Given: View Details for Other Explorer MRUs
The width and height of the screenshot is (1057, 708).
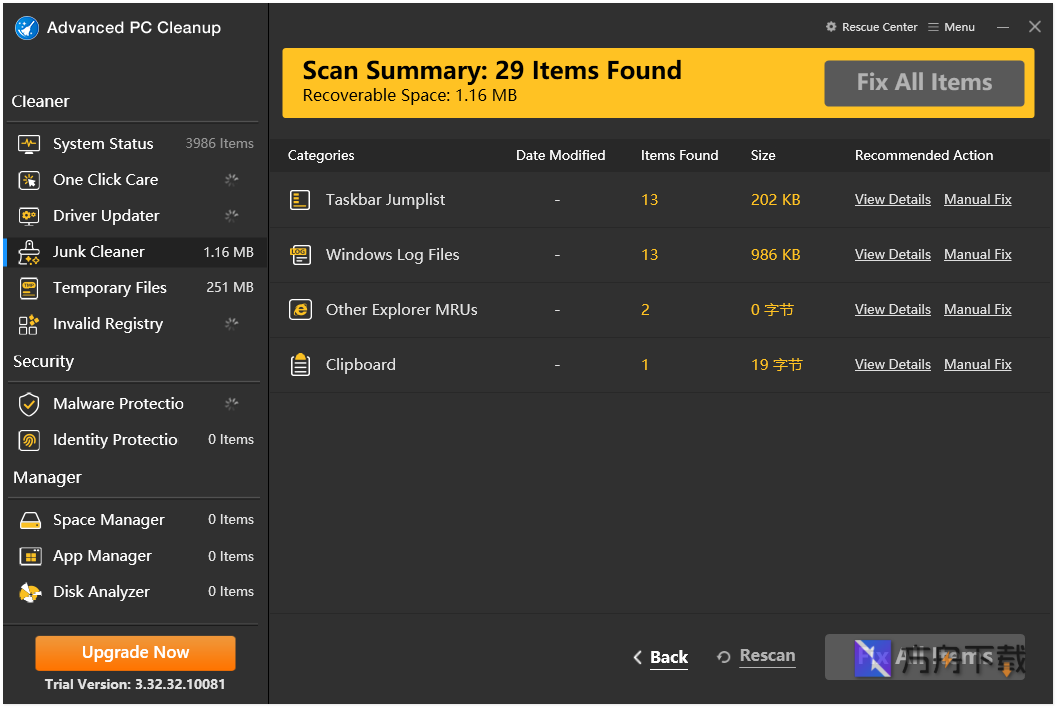Looking at the screenshot, I should [x=893, y=309].
